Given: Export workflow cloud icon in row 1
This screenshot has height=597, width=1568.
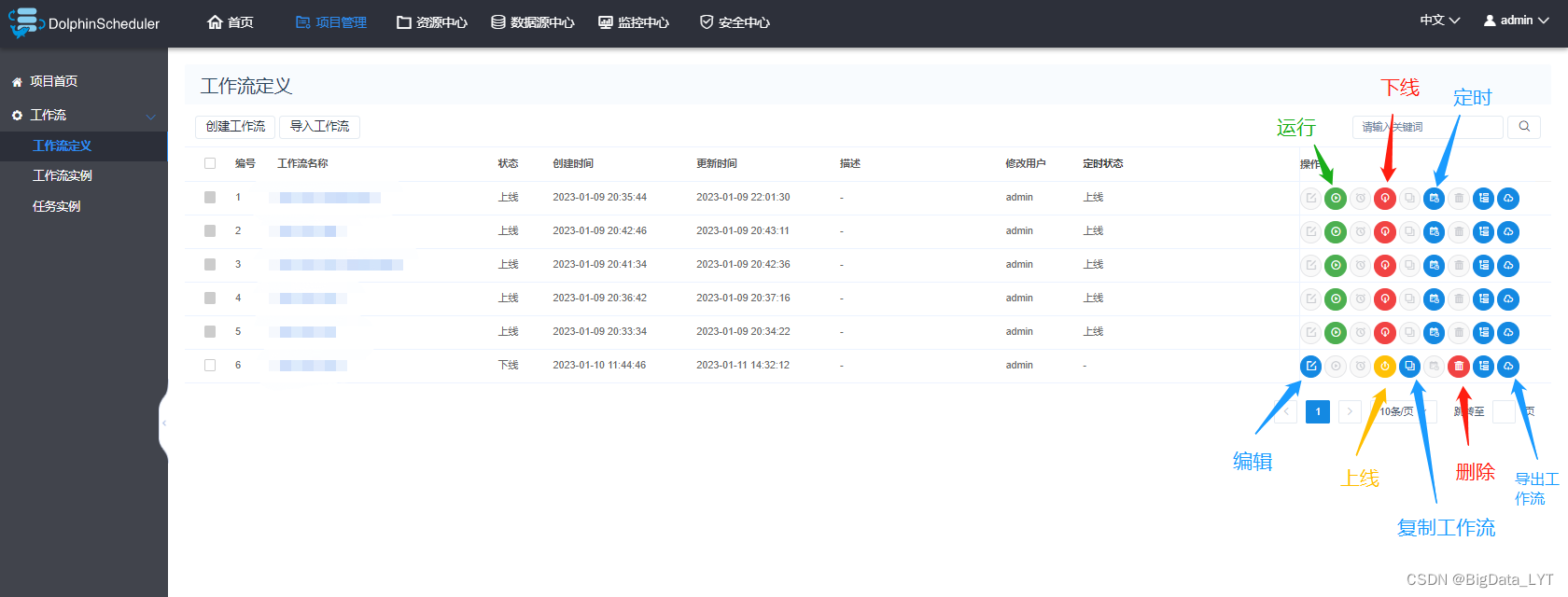Looking at the screenshot, I should pos(1508,198).
